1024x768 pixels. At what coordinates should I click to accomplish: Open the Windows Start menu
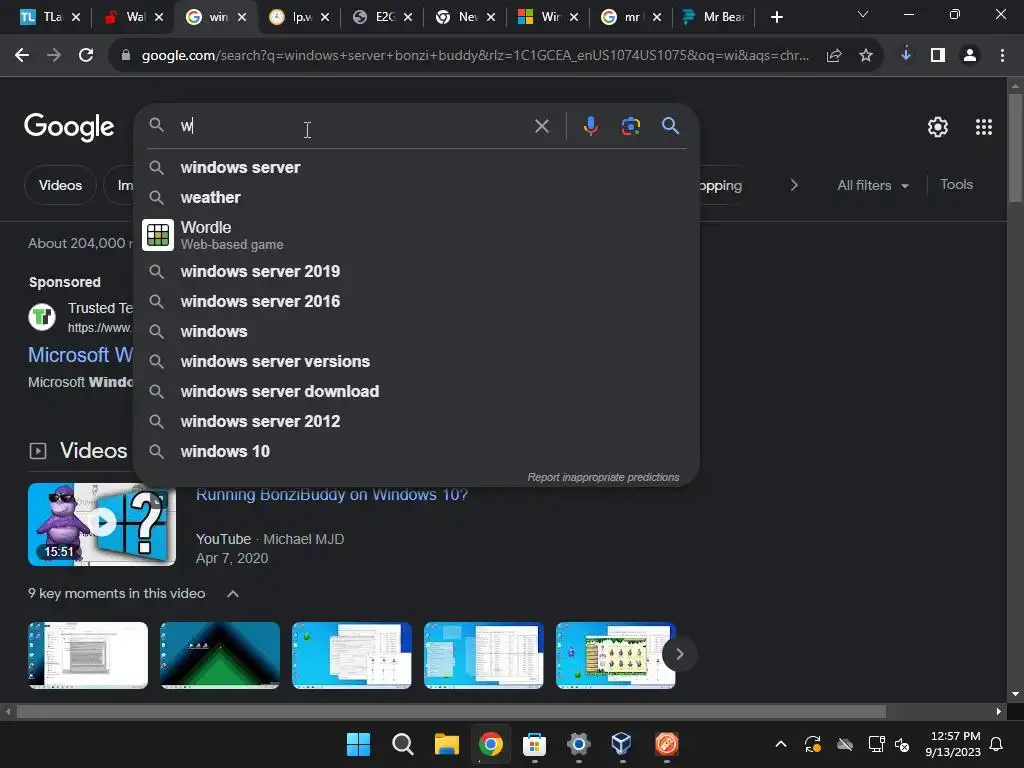tap(358, 744)
